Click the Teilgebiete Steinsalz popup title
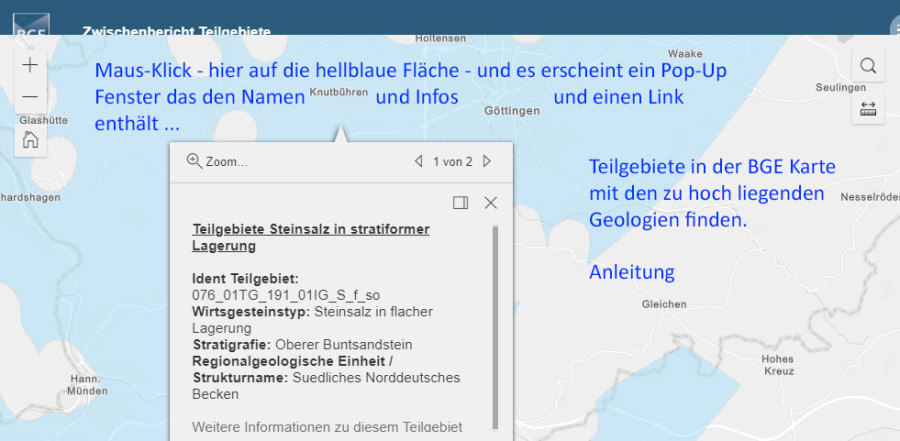 tap(310, 237)
